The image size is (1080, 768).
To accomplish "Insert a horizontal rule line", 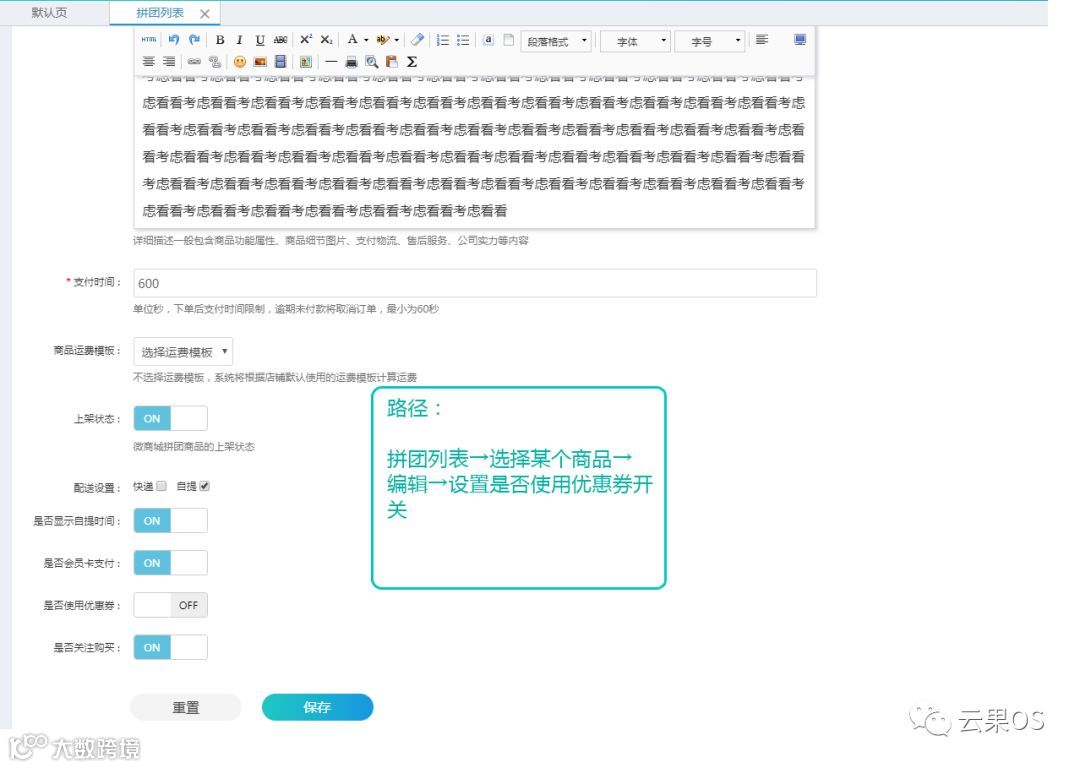I will click(331, 62).
